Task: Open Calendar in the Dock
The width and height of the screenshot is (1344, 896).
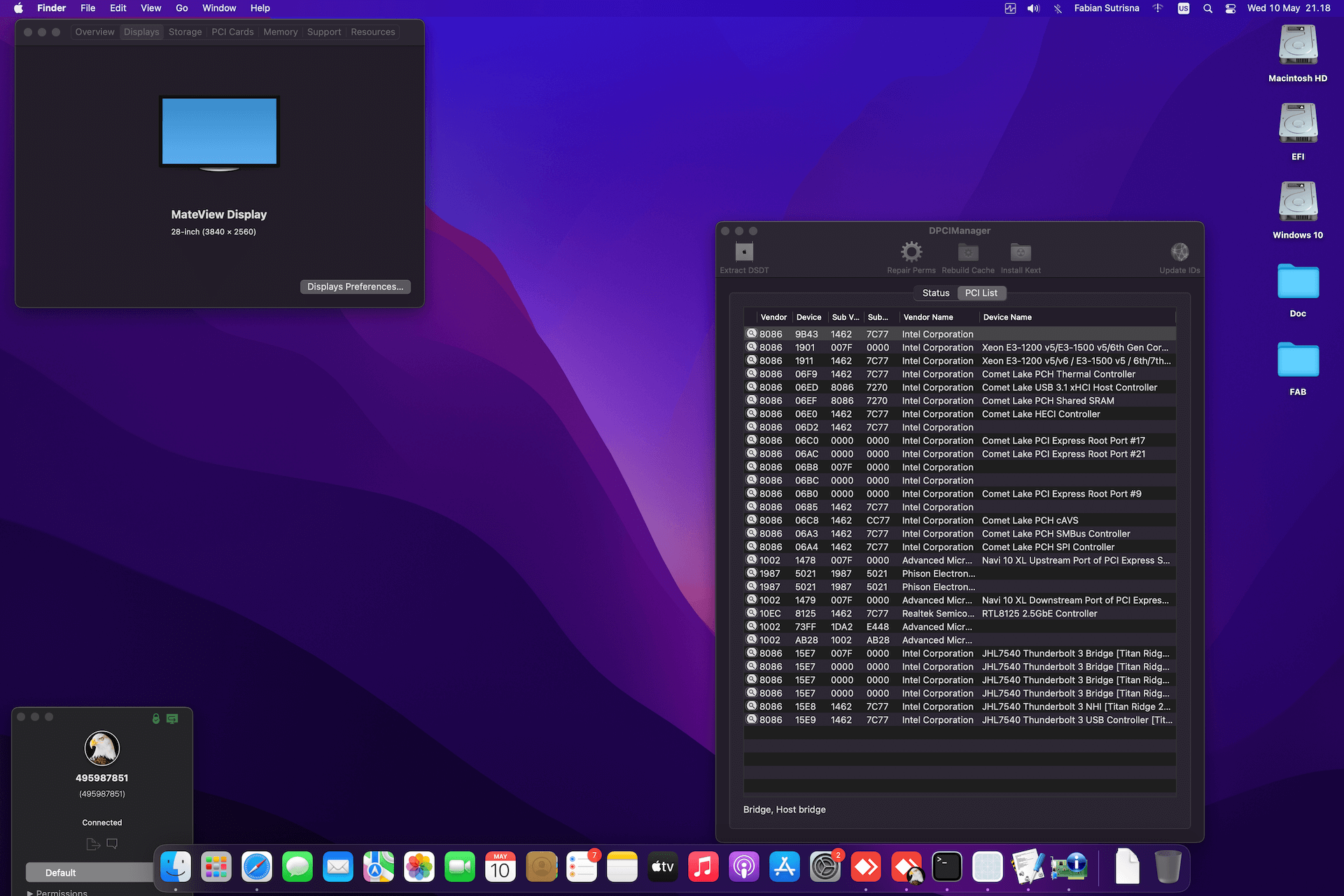Action: [500, 867]
